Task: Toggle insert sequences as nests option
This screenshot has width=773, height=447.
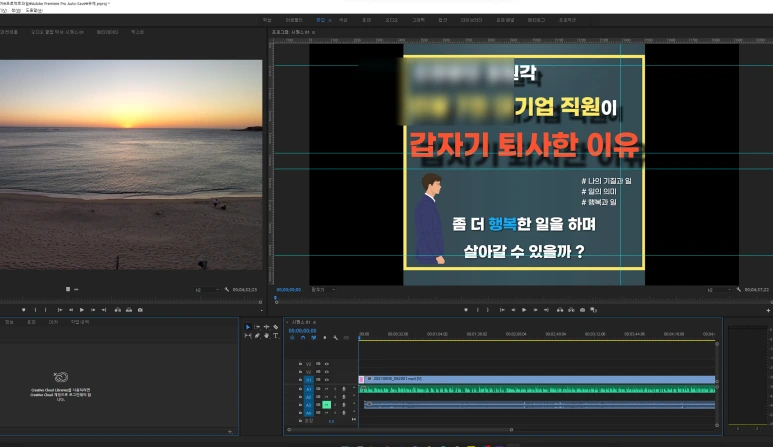Action: coord(292,338)
